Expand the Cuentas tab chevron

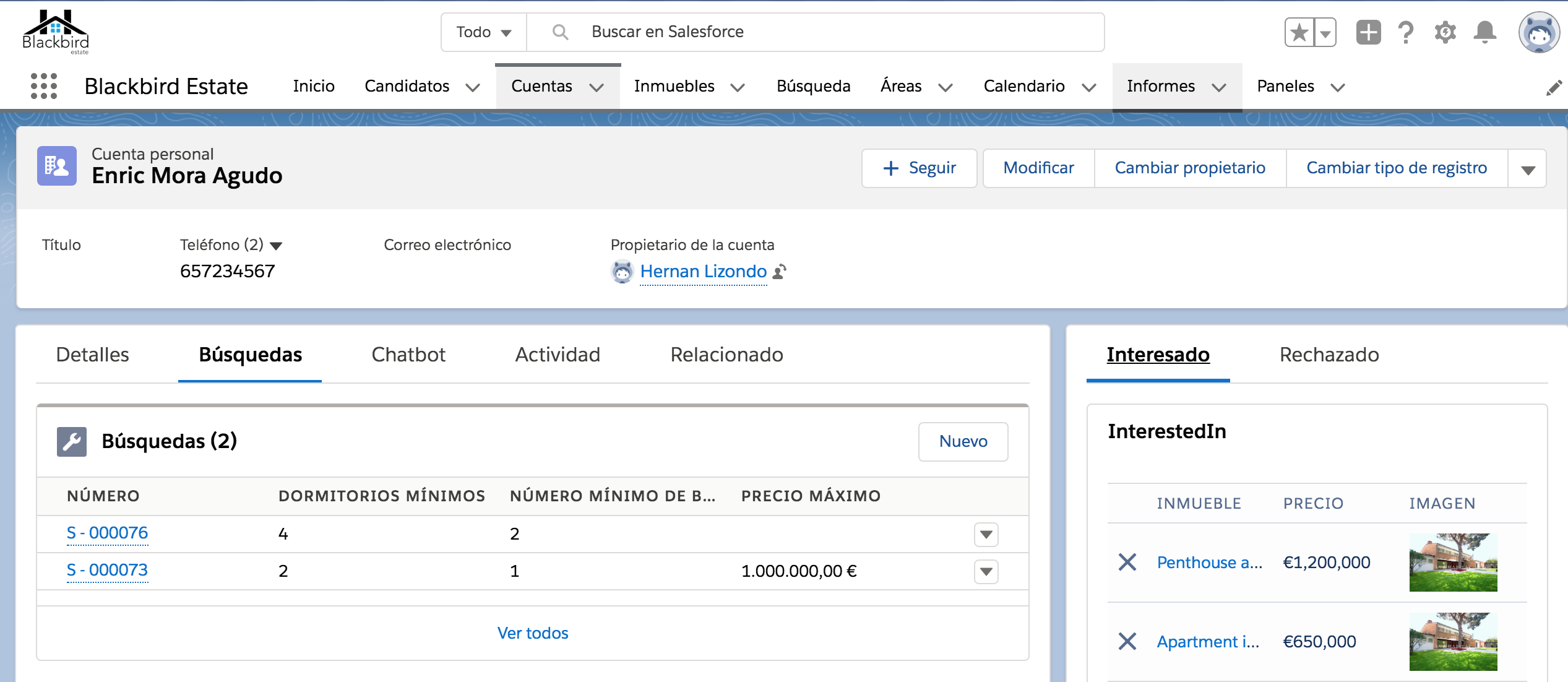click(x=597, y=87)
